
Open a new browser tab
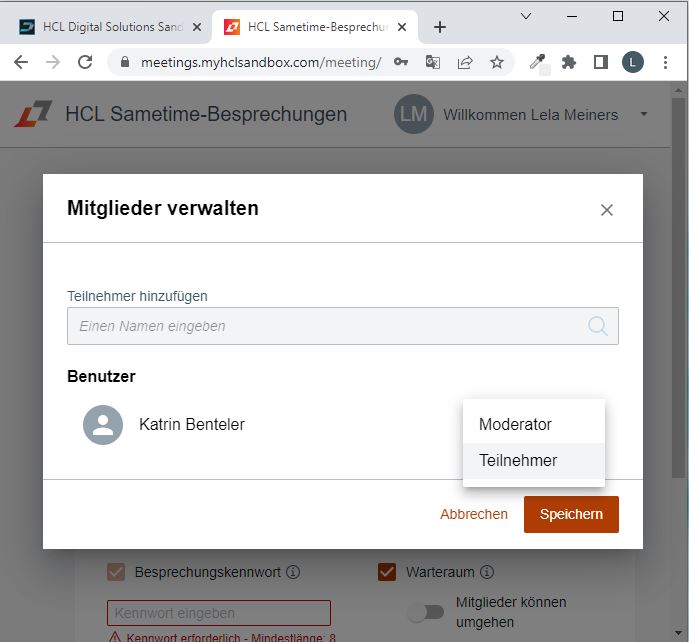[440, 27]
